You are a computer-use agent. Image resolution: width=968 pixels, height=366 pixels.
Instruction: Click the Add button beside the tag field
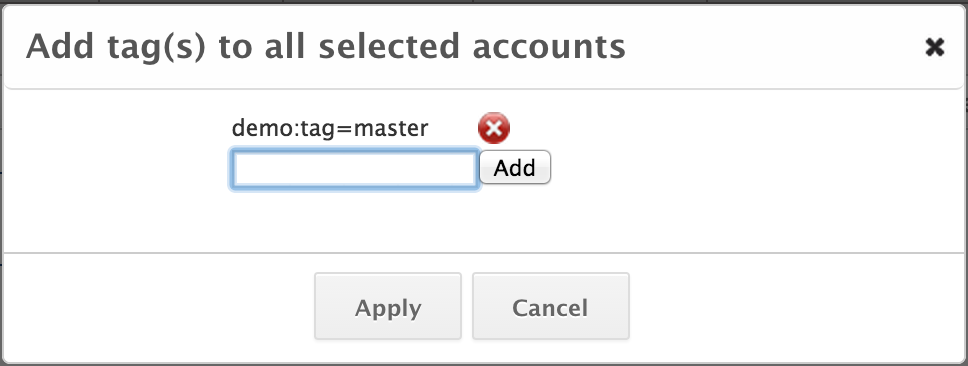point(515,167)
